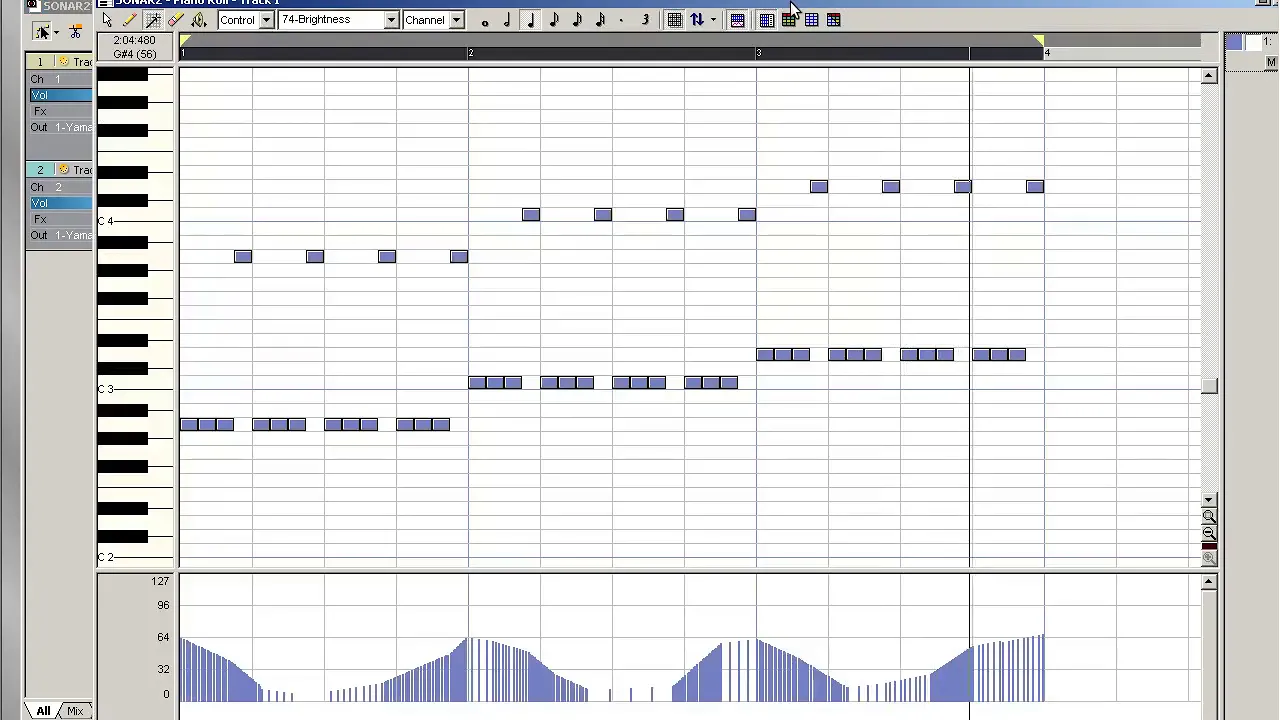This screenshot has width=1280, height=720.
Task: Click the C 3 piano key
Action: click(x=135, y=389)
